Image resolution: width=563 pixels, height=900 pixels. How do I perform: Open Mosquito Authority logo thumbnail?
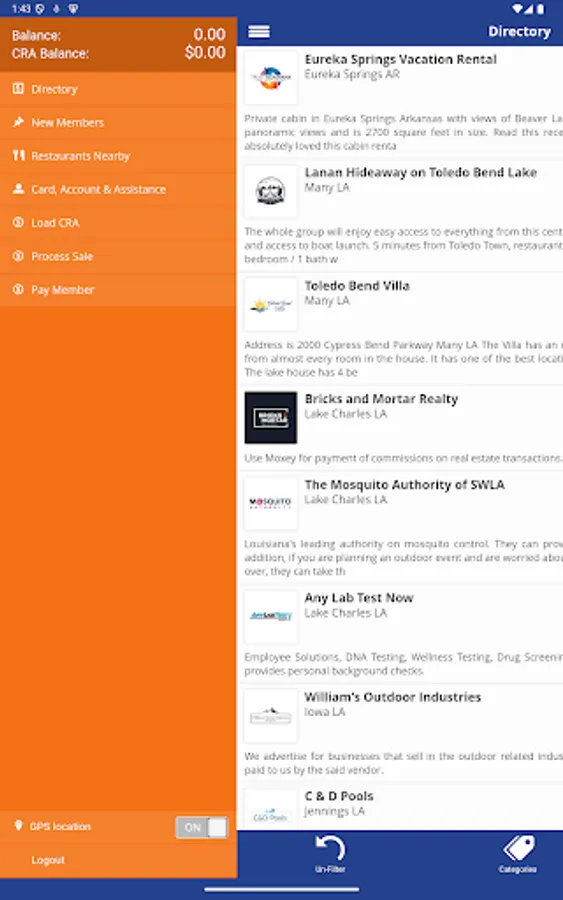coord(271,503)
